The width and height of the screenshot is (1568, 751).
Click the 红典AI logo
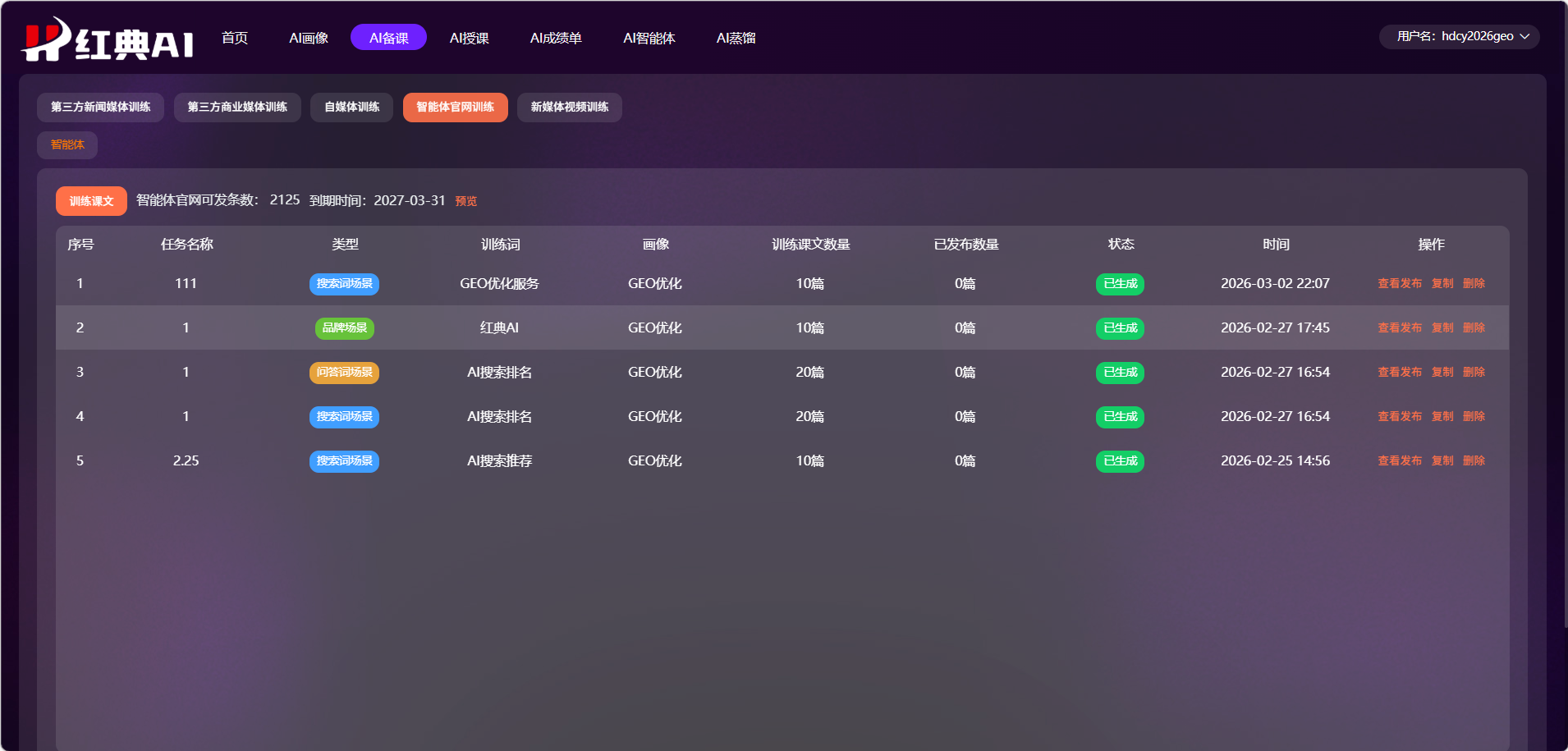108,40
